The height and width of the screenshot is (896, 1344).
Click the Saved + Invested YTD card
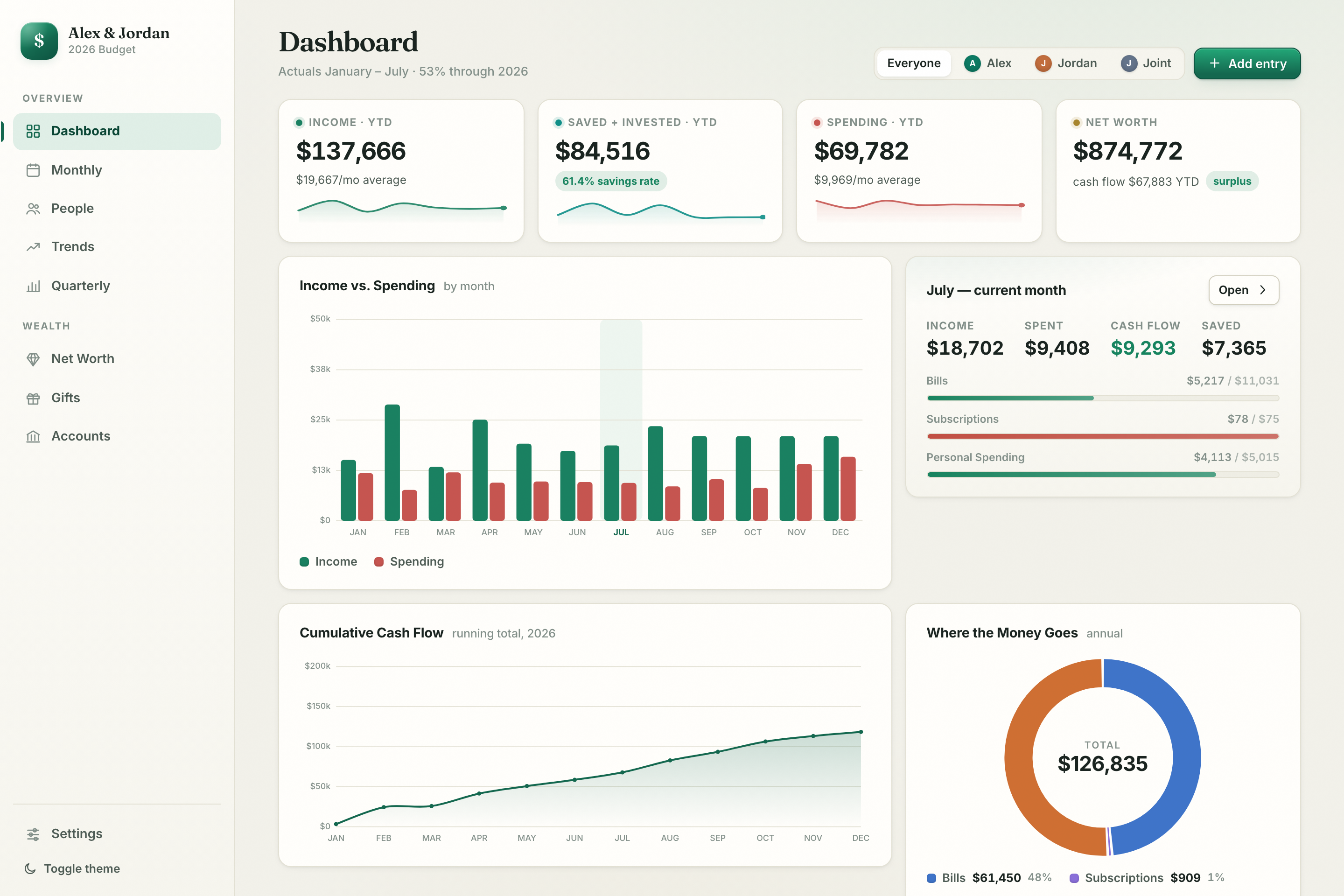click(660, 171)
